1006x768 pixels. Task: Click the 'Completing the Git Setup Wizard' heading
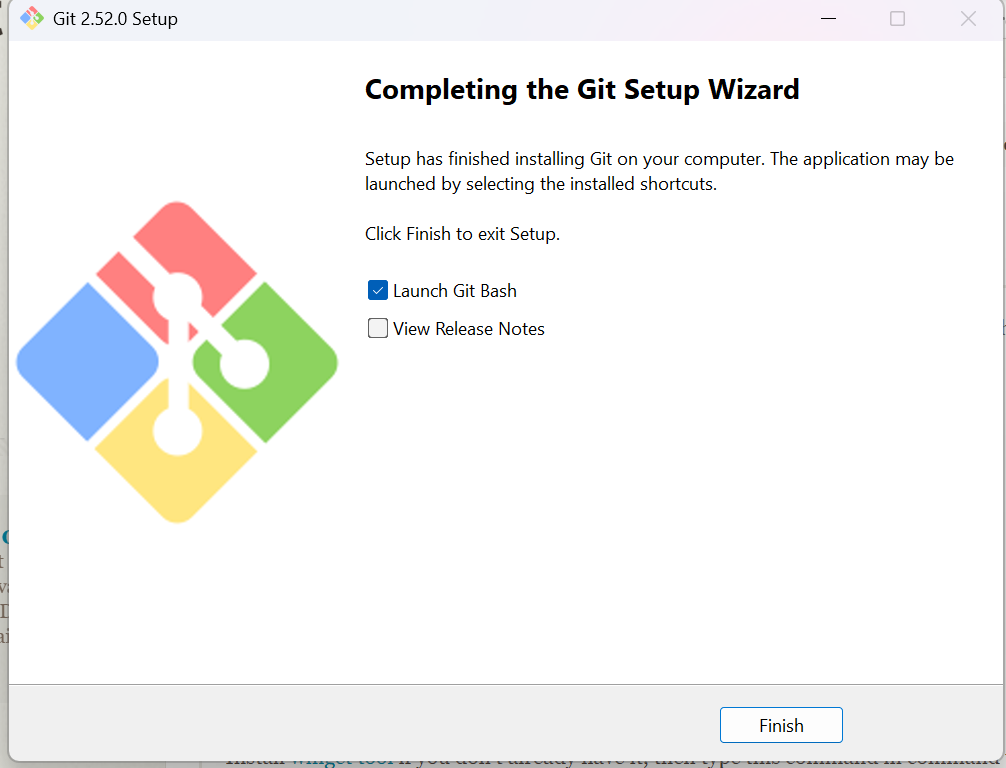point(582,89)
